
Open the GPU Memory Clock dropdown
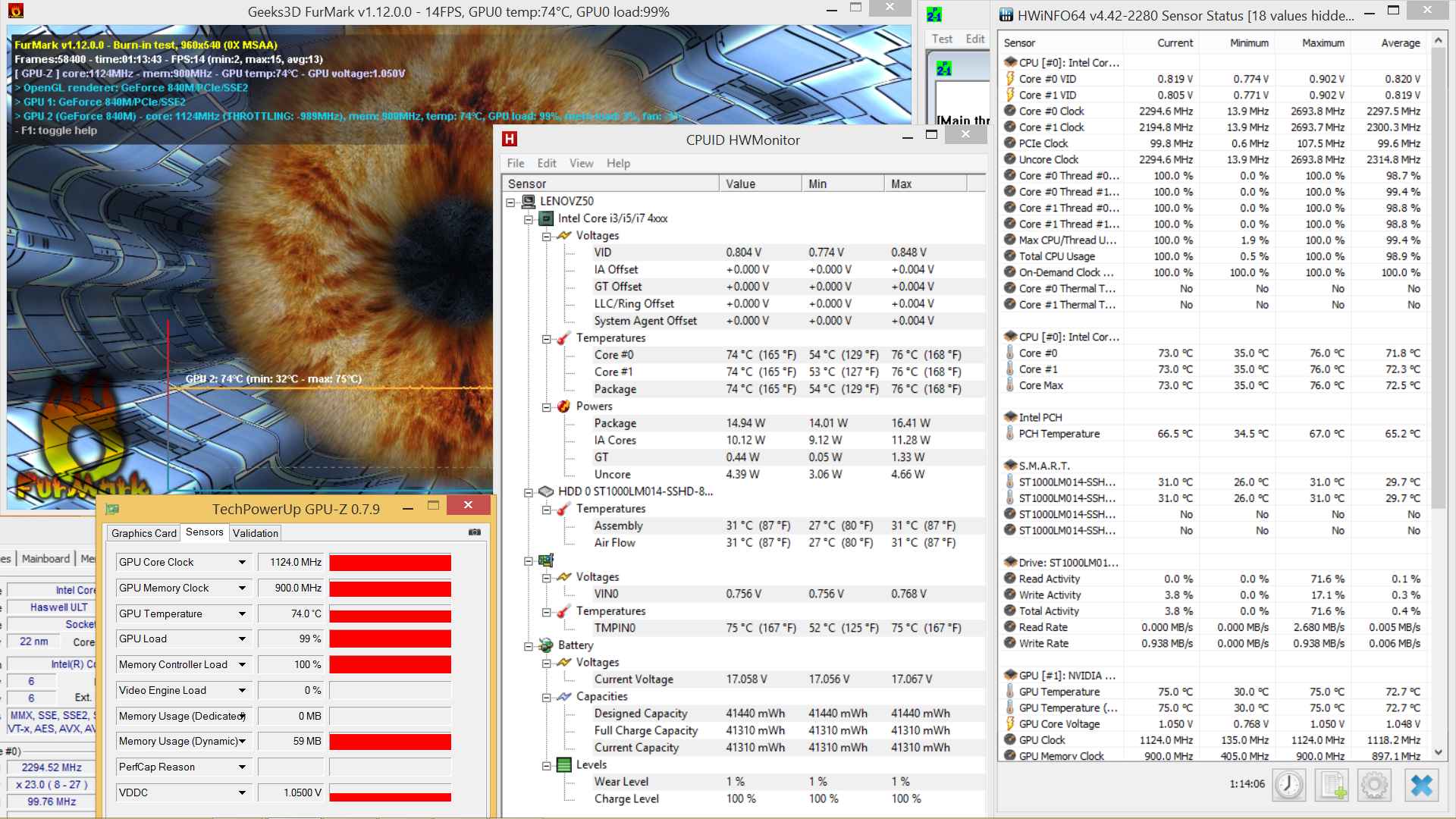[242, 588]
